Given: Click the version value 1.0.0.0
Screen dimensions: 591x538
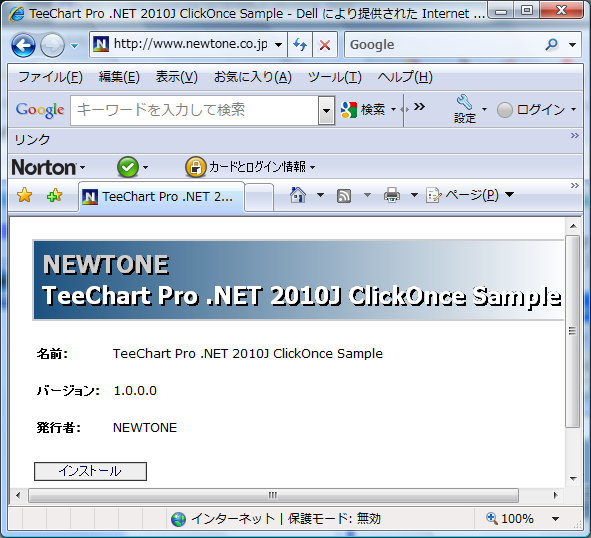Looking at the screenshot, I should (x=135, y=391).
